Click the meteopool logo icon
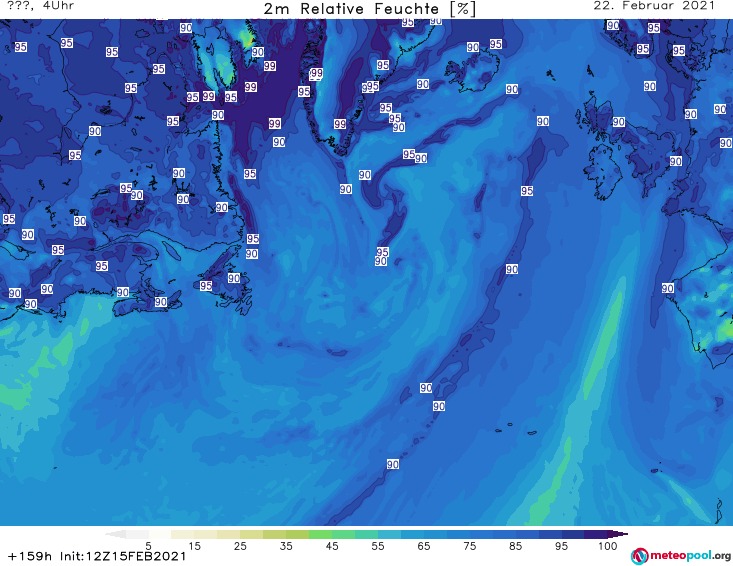This screenshot has width=733, height=566. 639,556
